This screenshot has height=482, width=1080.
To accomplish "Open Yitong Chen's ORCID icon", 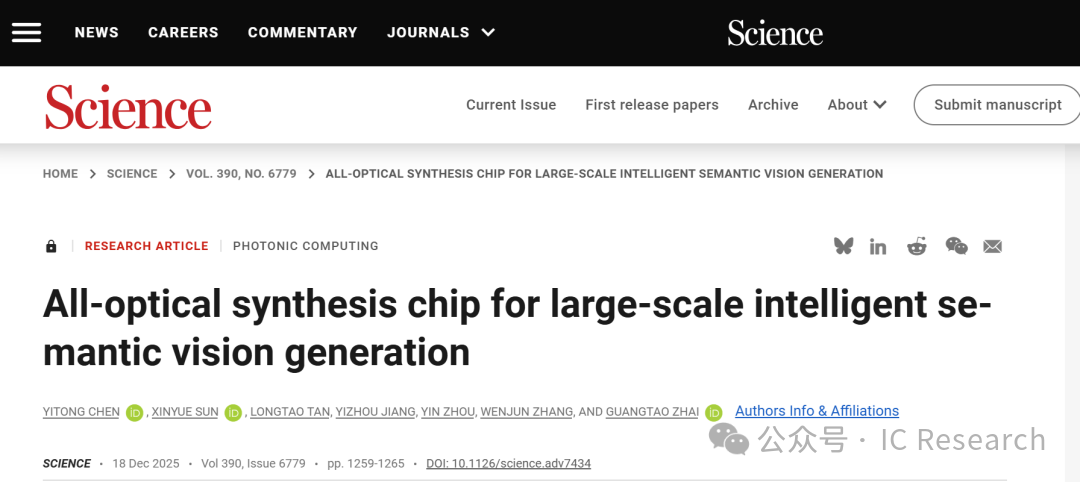I will point(134,412).
